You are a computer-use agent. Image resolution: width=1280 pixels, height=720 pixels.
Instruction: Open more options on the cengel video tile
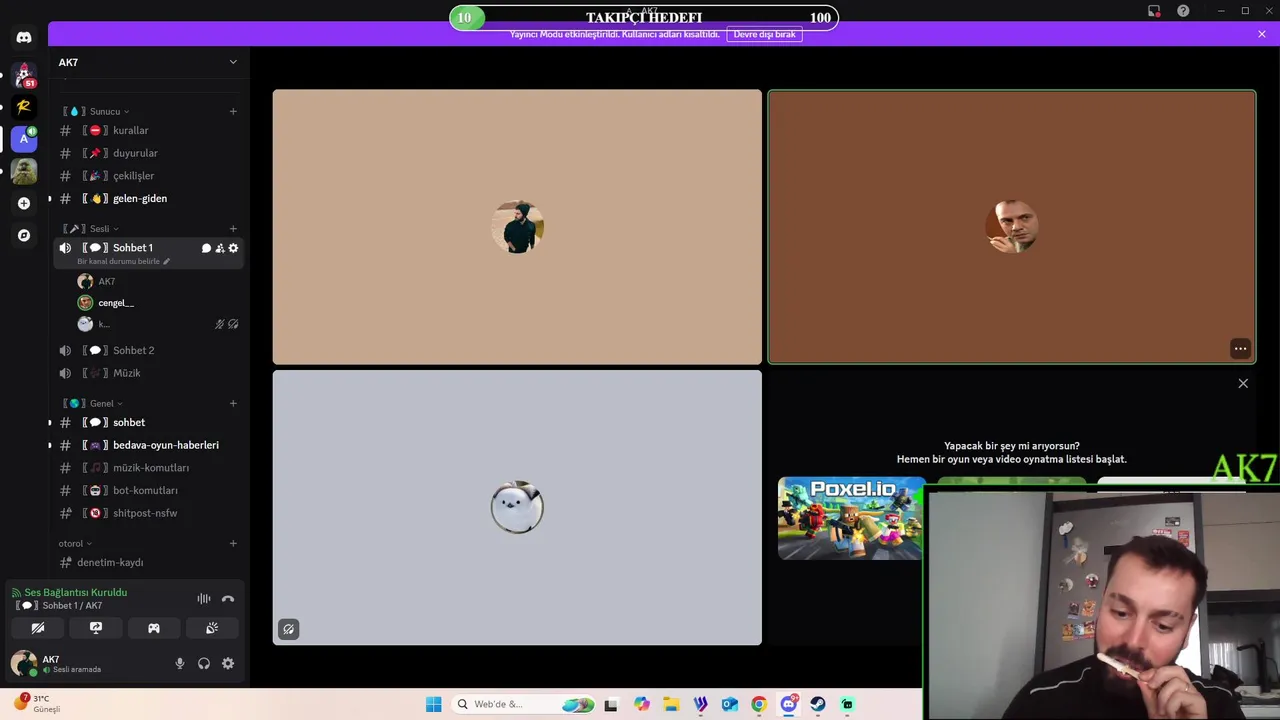(x=1240, y=349)
